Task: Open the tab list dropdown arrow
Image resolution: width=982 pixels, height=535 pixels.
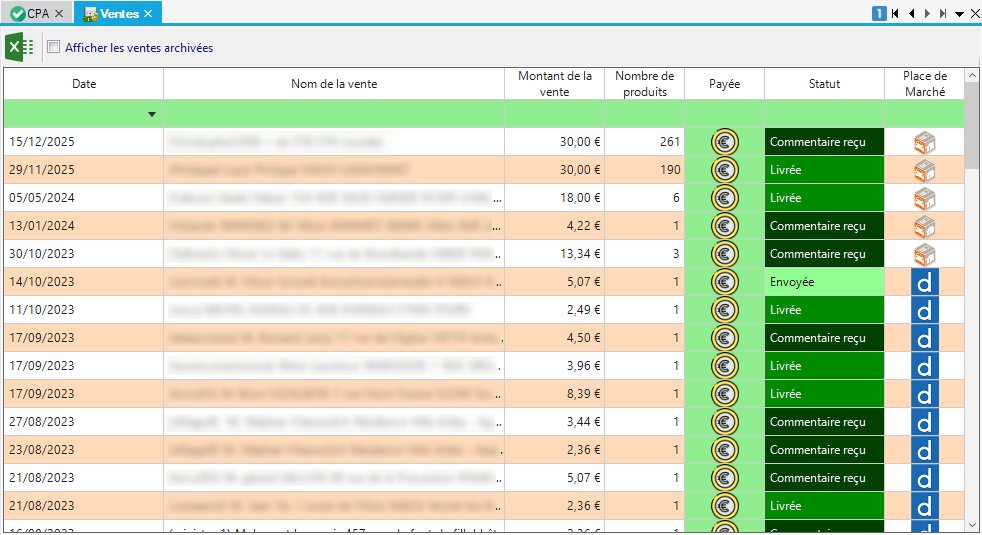Action: pos(959,14)
